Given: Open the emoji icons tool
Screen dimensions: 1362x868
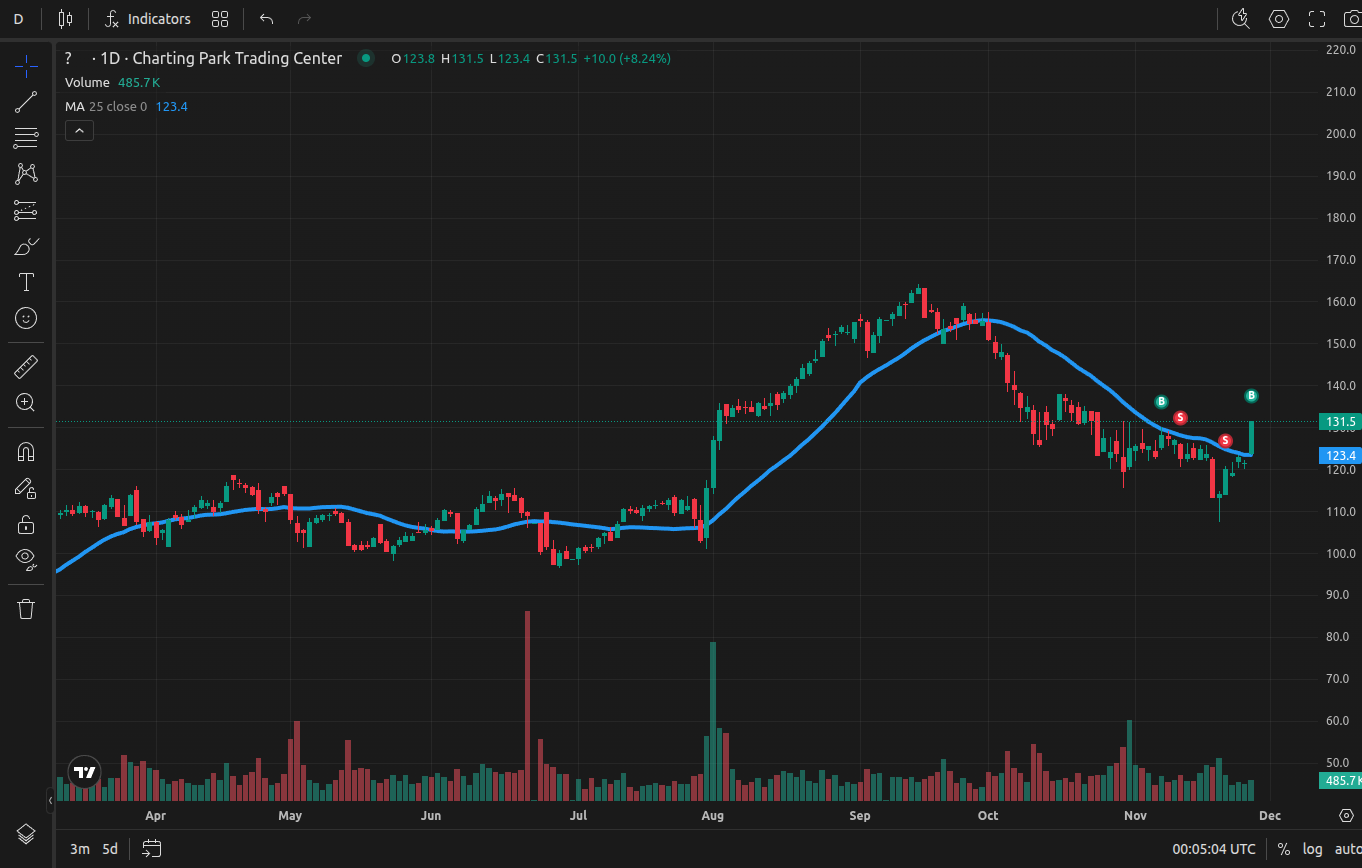Looking at the screenshot, I should click(26, 318).
